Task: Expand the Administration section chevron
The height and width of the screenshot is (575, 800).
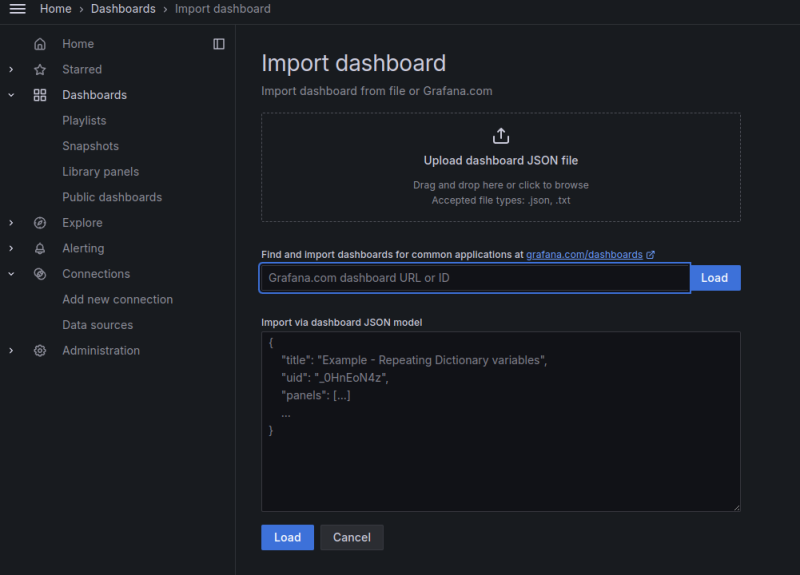Action: click(11, 351)
